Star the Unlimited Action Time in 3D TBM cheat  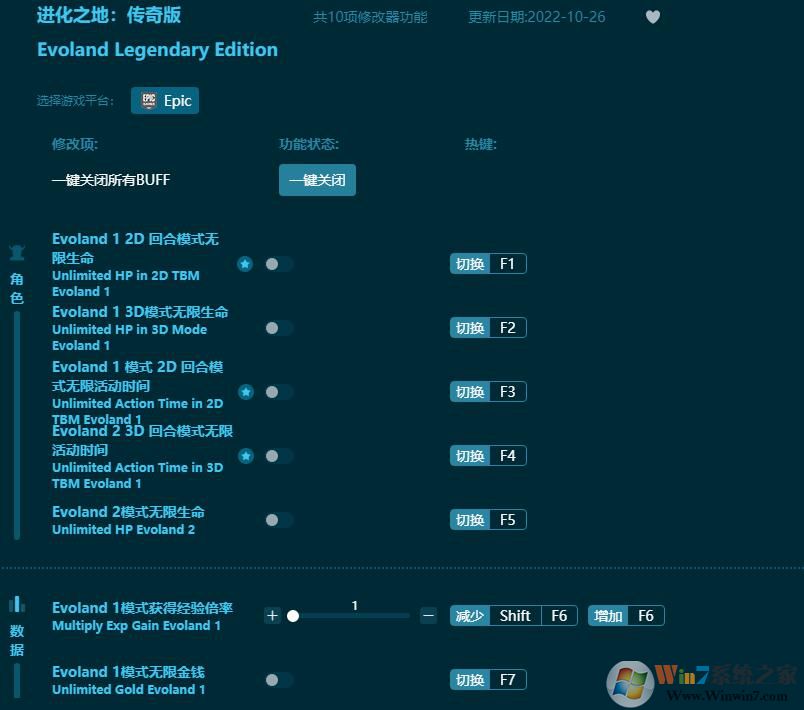click(246, 456)
